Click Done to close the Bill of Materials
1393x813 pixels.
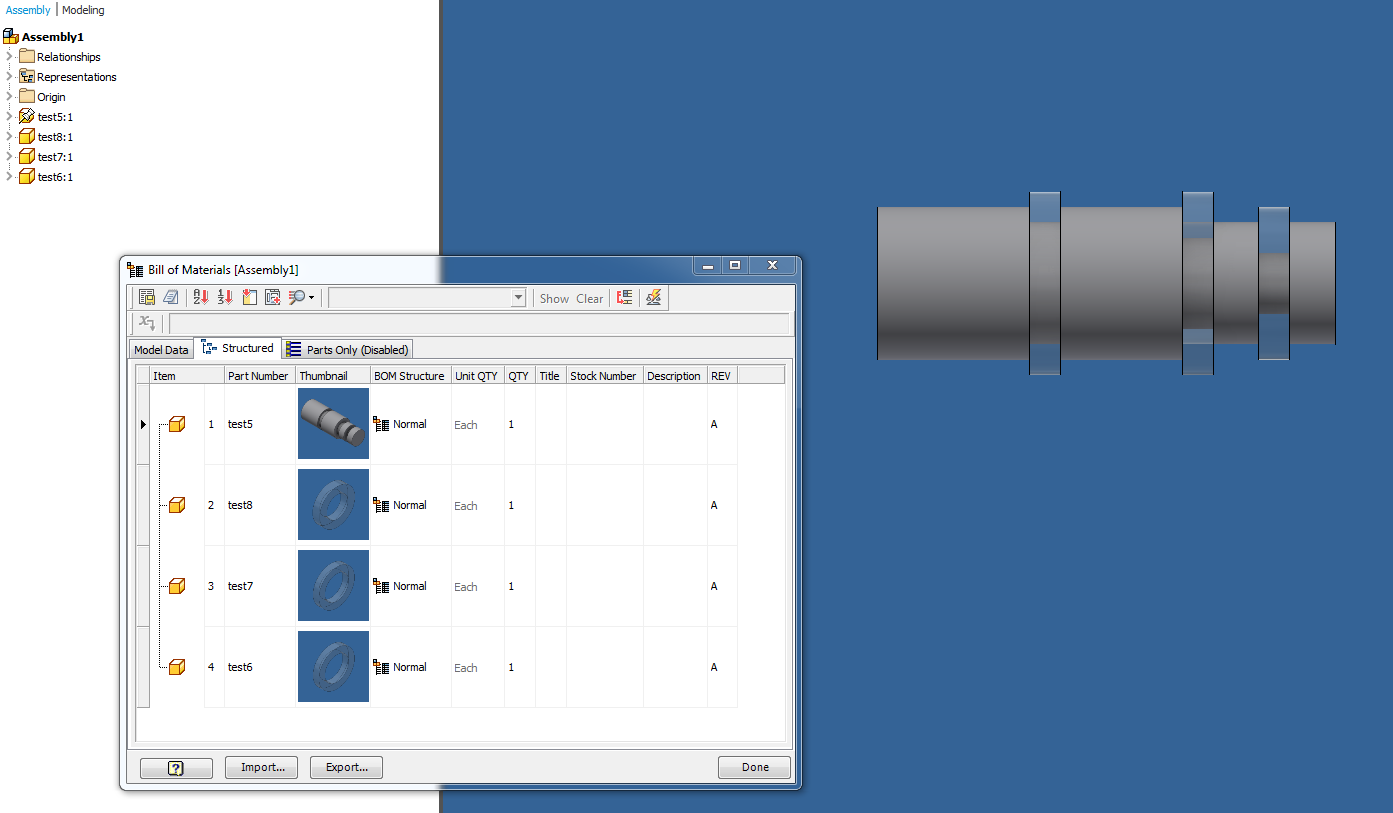[755, 768]
